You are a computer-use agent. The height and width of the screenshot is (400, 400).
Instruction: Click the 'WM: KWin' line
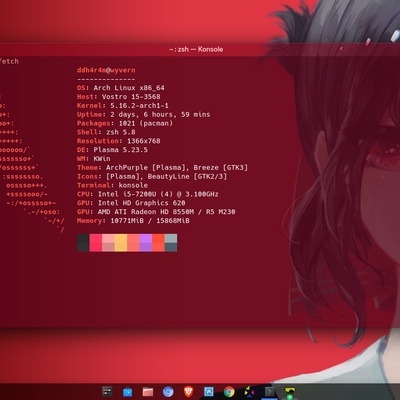94,159
